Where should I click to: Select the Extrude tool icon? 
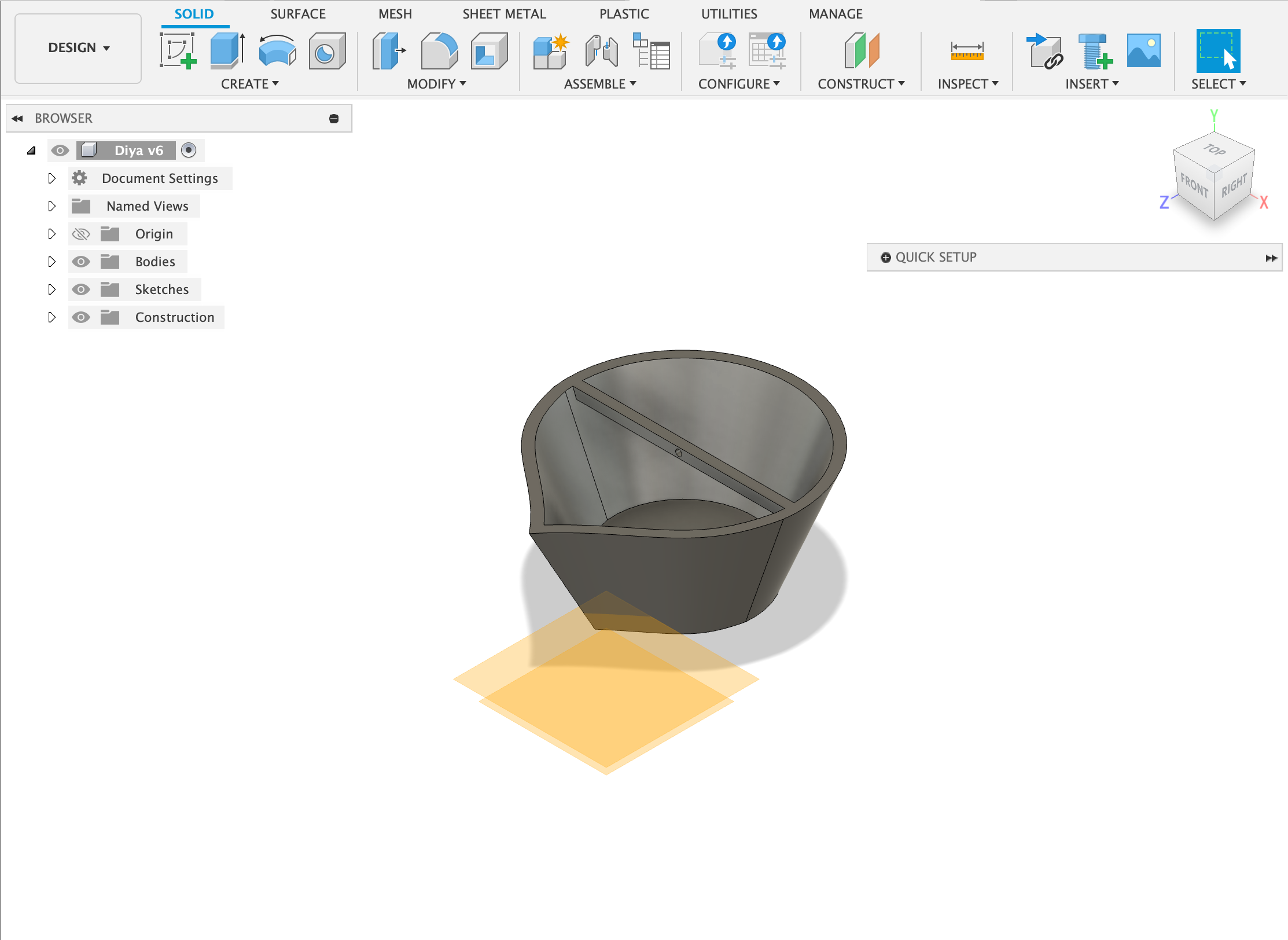tap(227, 50)
